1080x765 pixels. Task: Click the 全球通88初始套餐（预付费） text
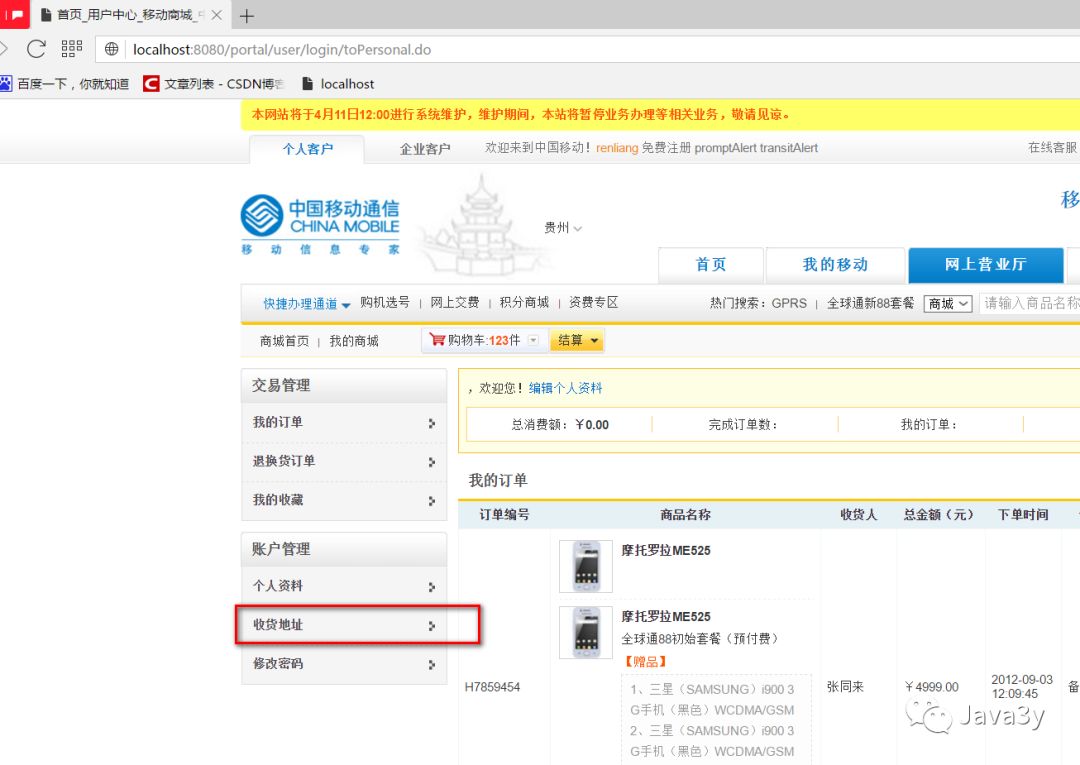click(x=699, y=638)
